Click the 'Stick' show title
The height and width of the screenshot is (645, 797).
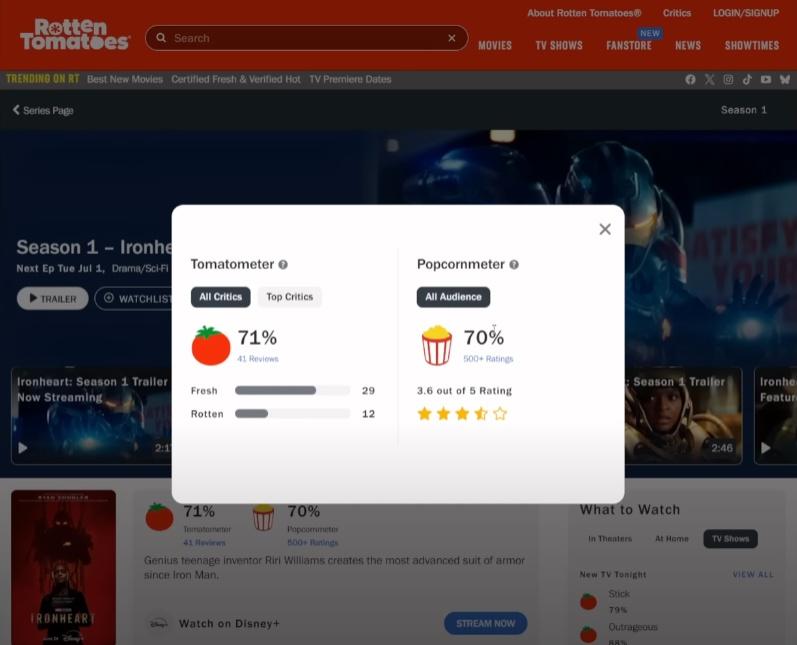pyautogui.click(x=619, y=594)
